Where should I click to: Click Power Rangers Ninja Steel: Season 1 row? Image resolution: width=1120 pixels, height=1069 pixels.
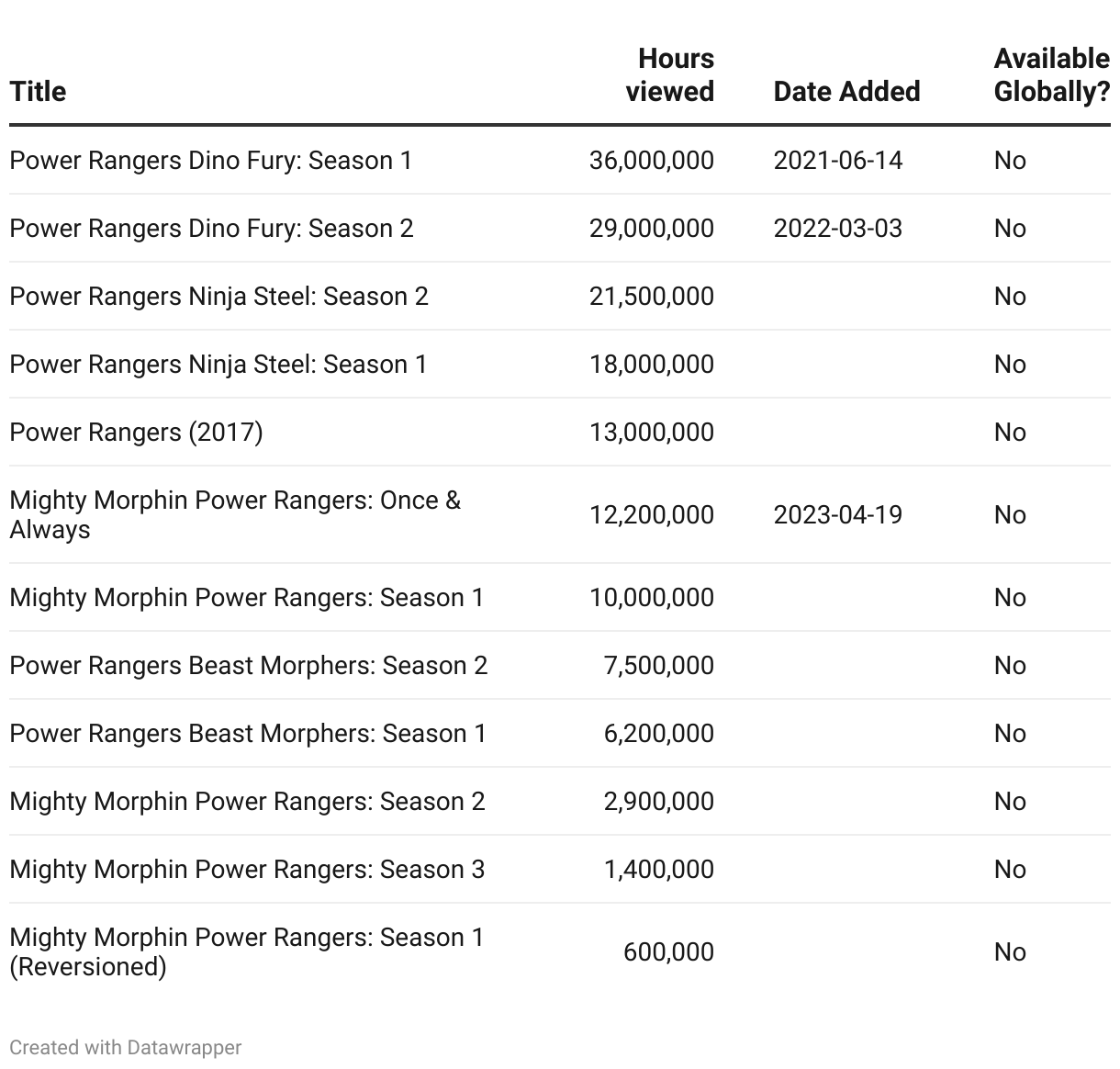click(560, 365)
